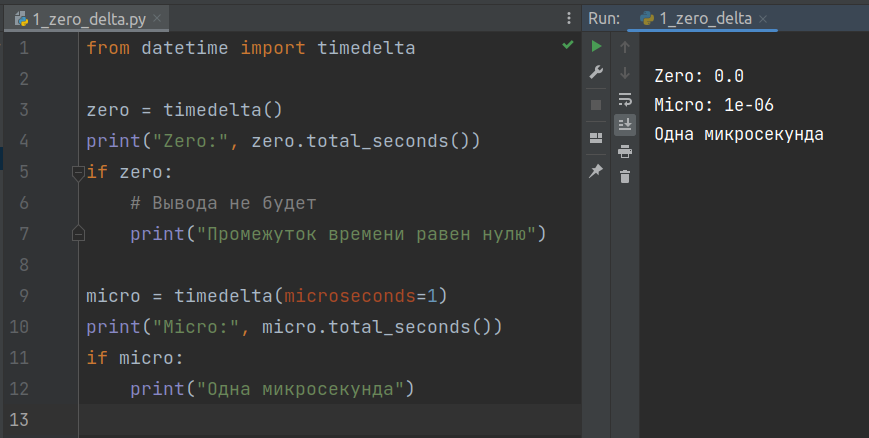The width and height of the screenshot is (869, 438).
Task: Close the 1_zero_delta Run tab
Action: [x=763, y=19]
